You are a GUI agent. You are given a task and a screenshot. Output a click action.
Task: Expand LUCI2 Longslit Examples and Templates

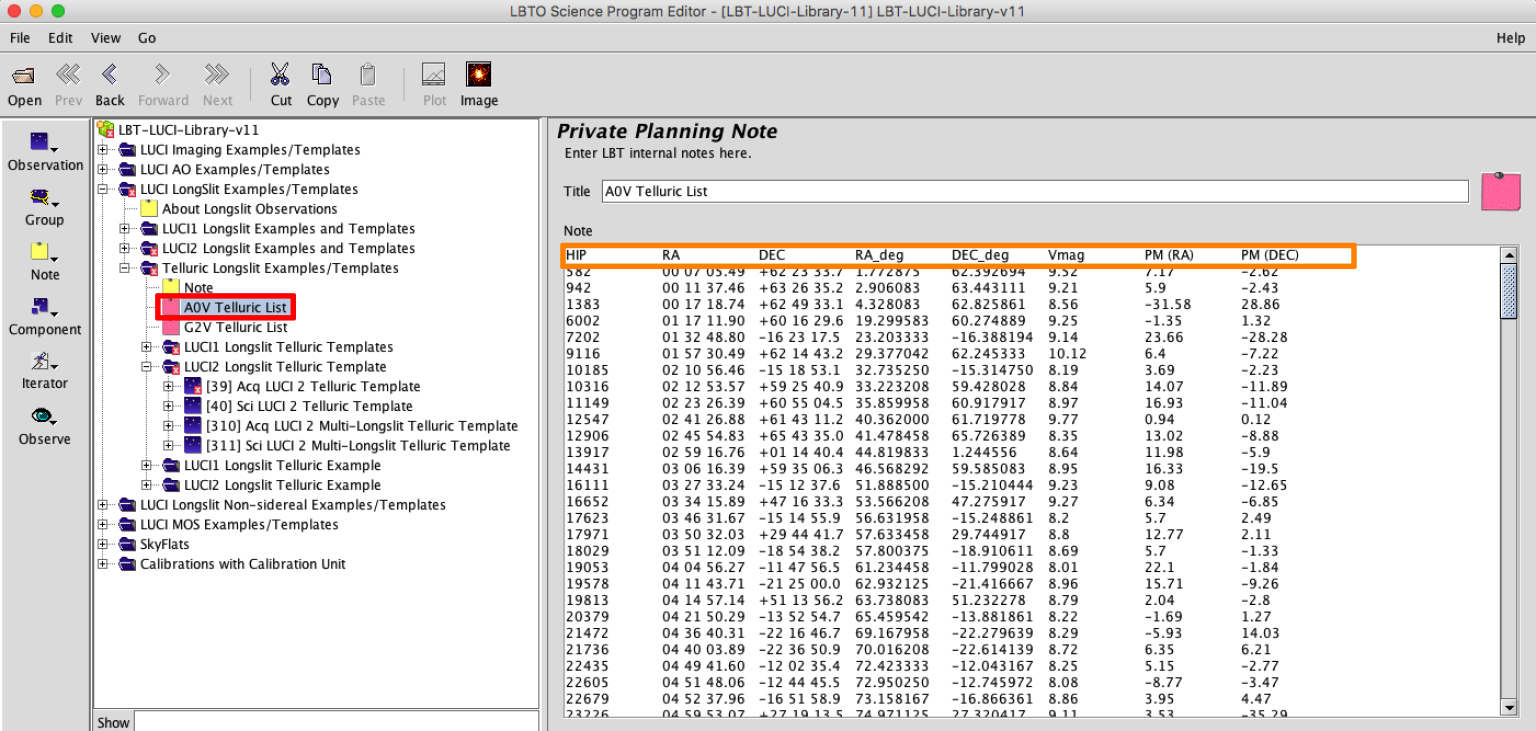[125, 249]
